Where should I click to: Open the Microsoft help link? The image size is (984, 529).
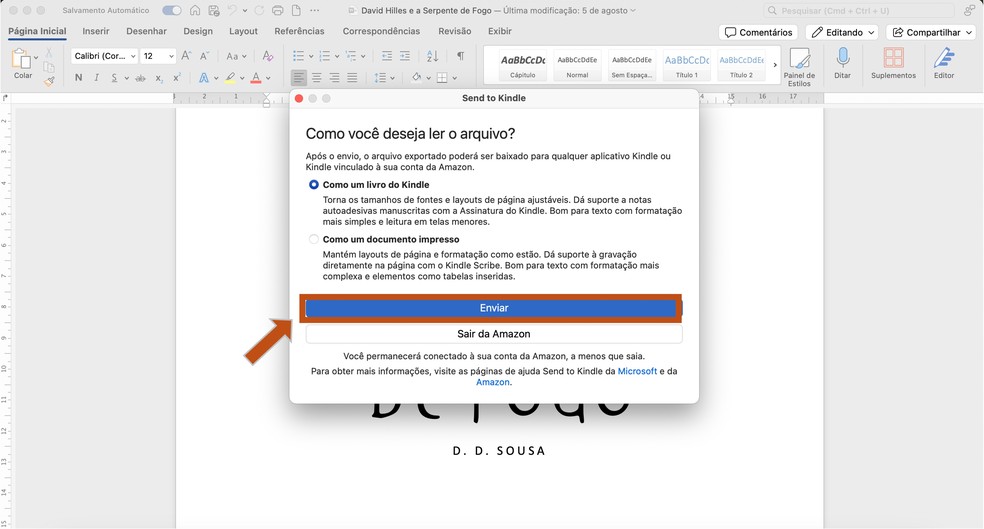pyautogui.click(x=637, y=371)
